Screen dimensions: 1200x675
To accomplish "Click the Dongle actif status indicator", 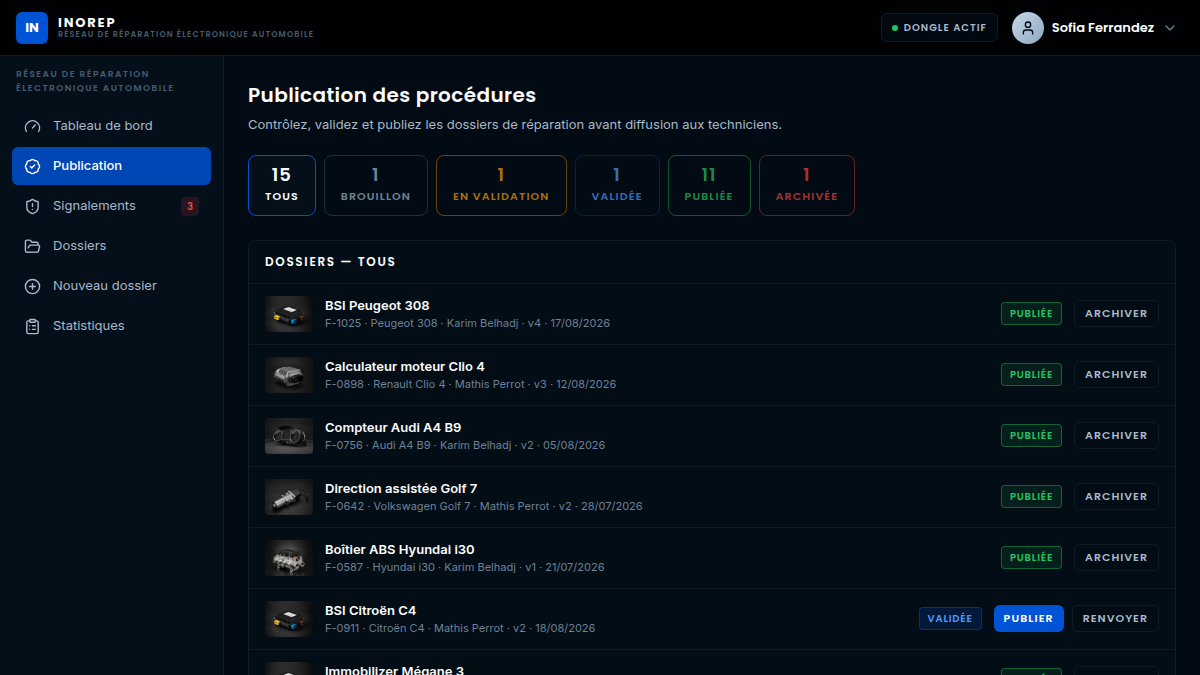I will 939,28.
